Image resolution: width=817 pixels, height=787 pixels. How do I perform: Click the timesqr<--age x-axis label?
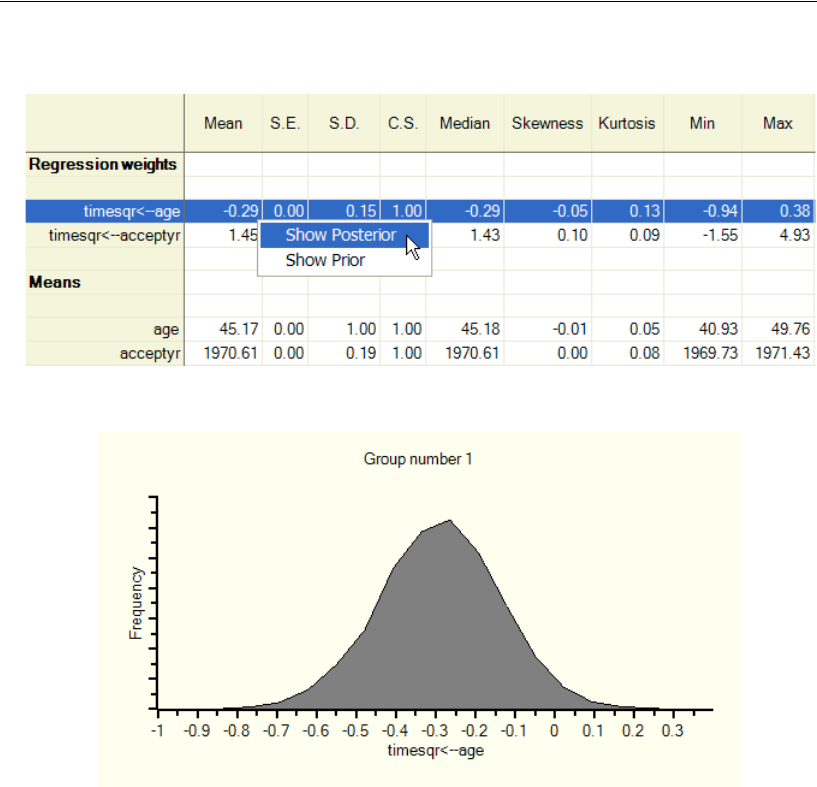(x=436, y=751)
